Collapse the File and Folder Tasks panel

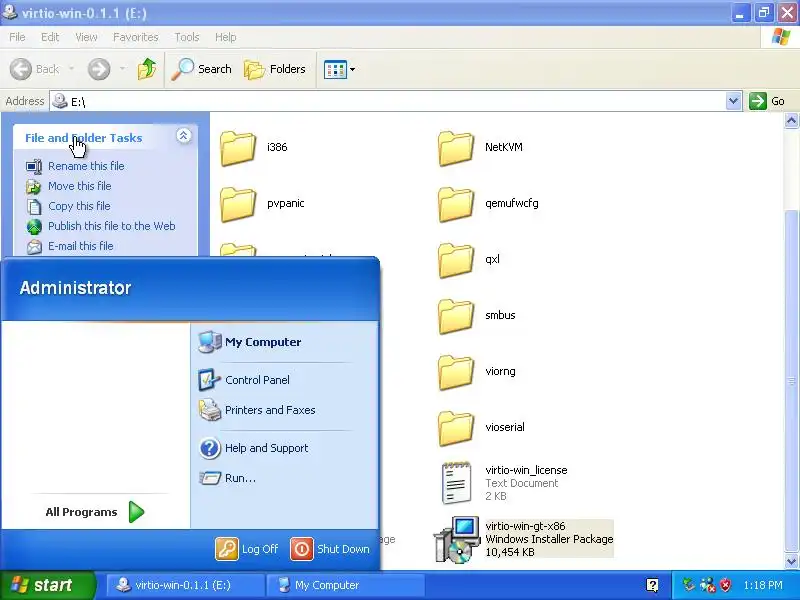coord(184,136)
